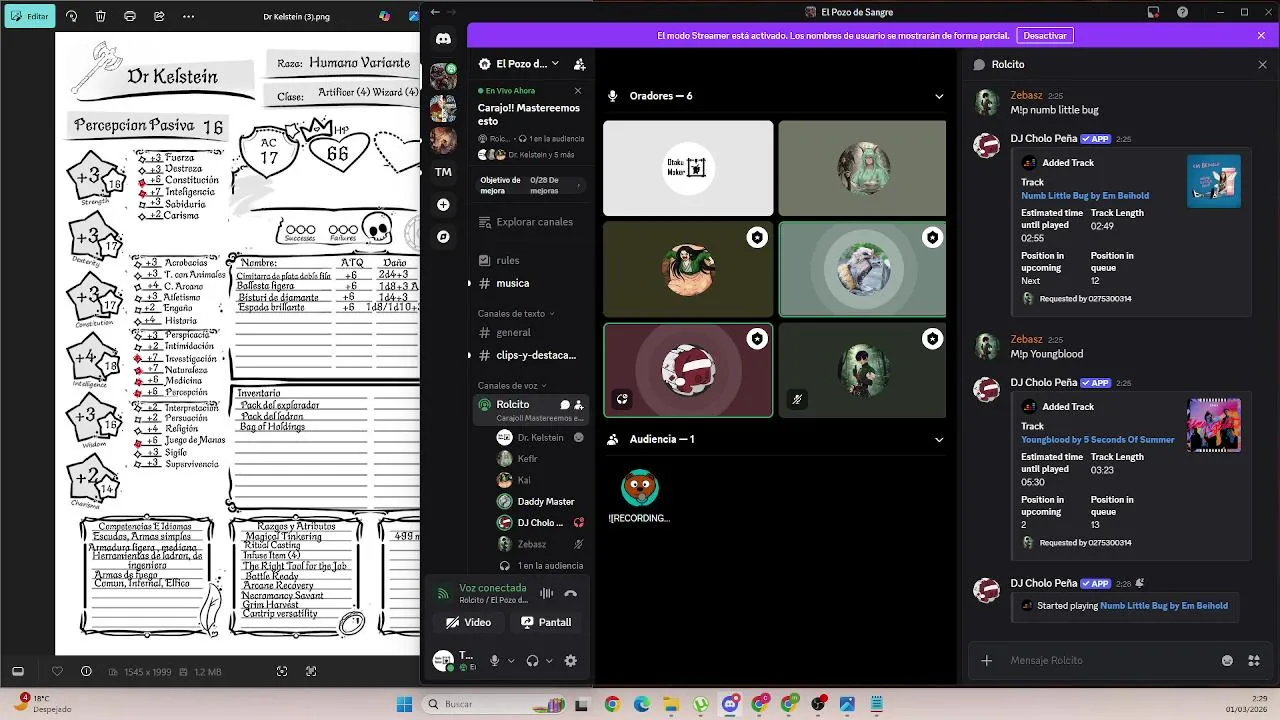Image resolution: width=1280 pixels, height=720 pixels.
Task: Favorite the image with the heart icon
Action: point(57,672)
